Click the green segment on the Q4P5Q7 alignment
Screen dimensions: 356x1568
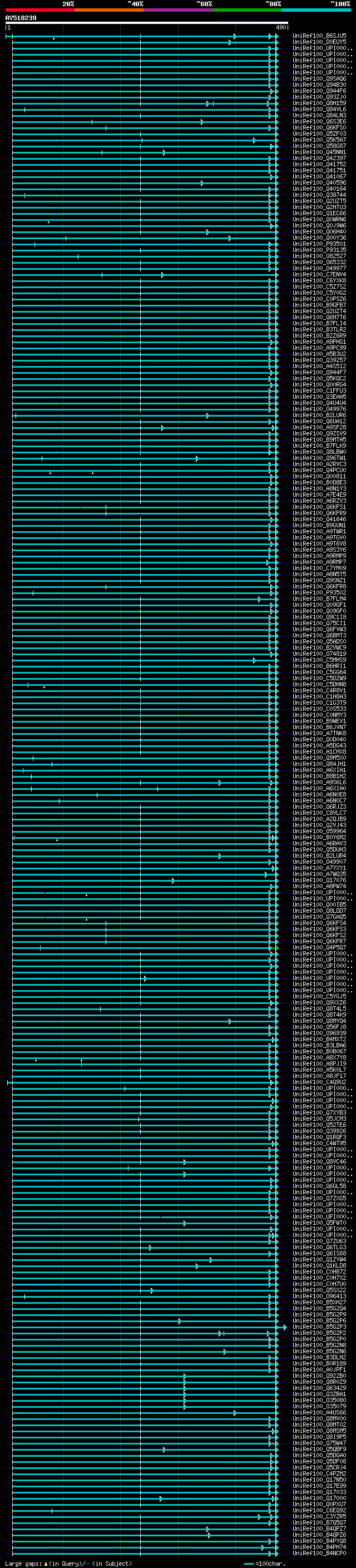274,948
